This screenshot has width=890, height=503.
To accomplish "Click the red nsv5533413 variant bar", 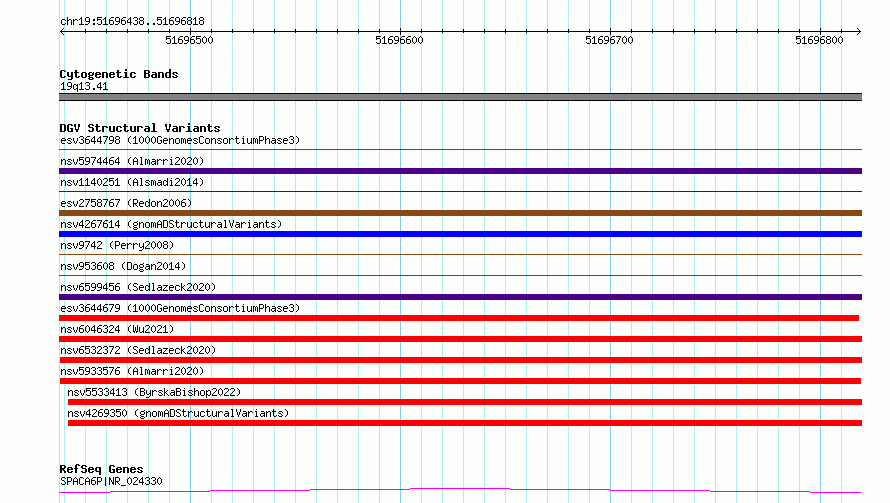I will click(465, 402).
